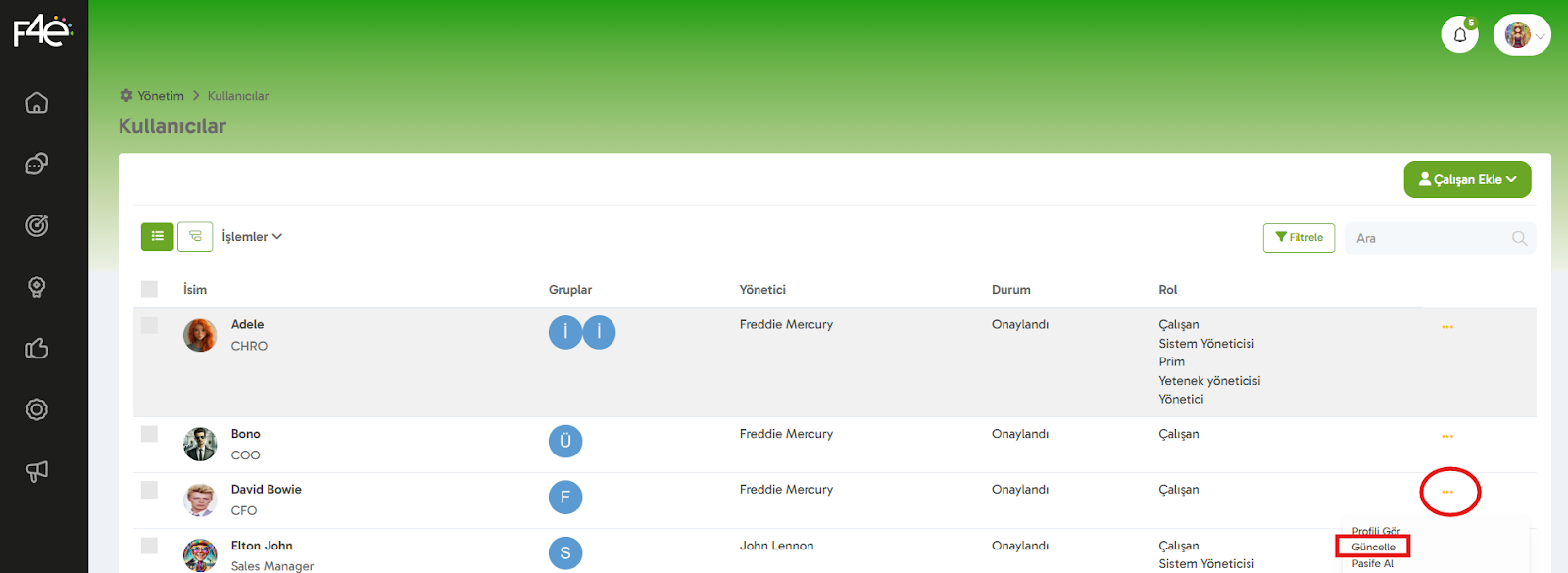
Task: Open the user profile avatar menu
Action: coord(1522,35)
